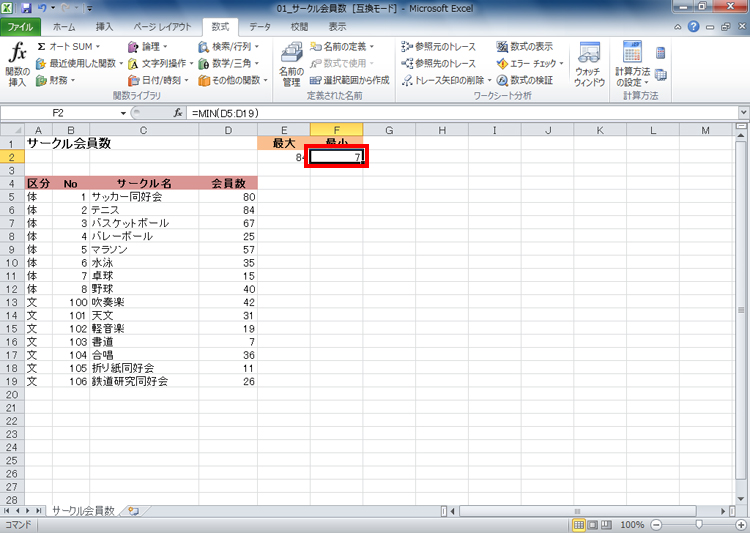Open the Text (文字列操作) functions list
The height and width of the screenshot is (533, 750).
coord(161,63)
